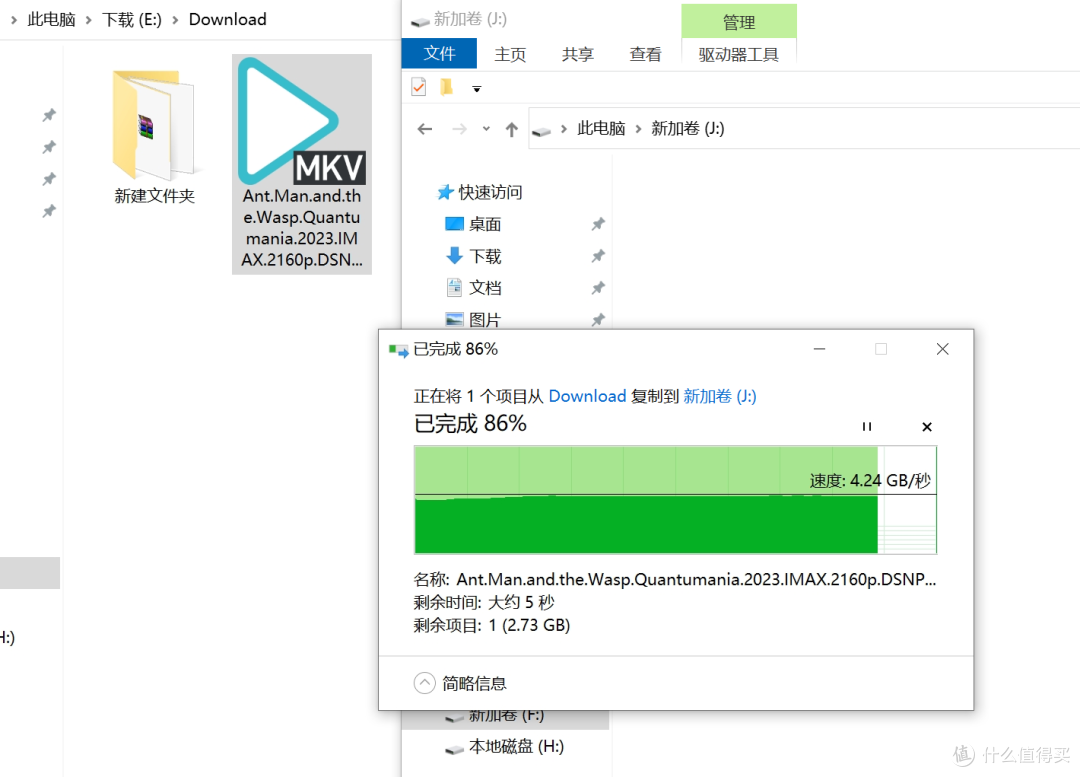Go up one folder level
The width and height of the screenshot is (1080, 777).
pyautogui.click(x=511, y=129)
